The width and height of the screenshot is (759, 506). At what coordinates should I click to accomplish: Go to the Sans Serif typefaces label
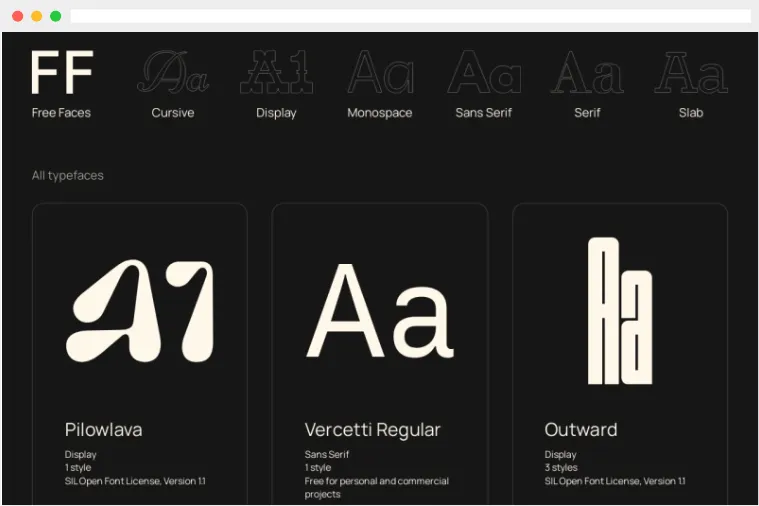(484, 113)
